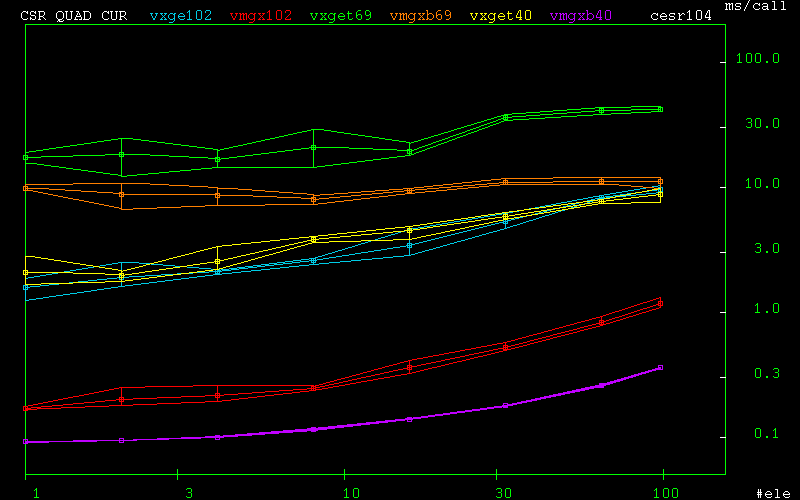Click the 3.0 y-axis value
Viewport: 800px width, 500px height.
767,248
